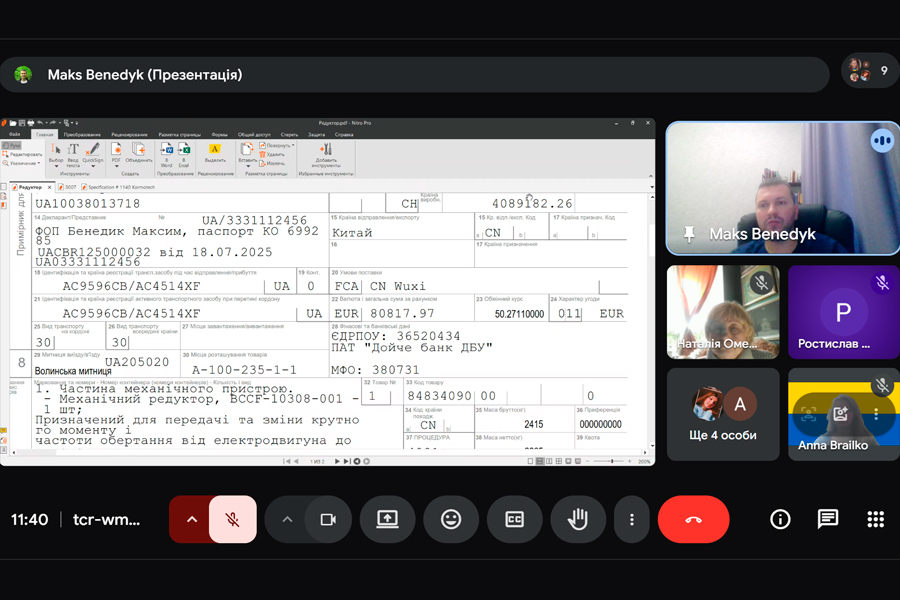Viewport: 900px width, 600px height.
Task: Convert the document to Word
Action: pyautogui.click(x=166, y=154)
